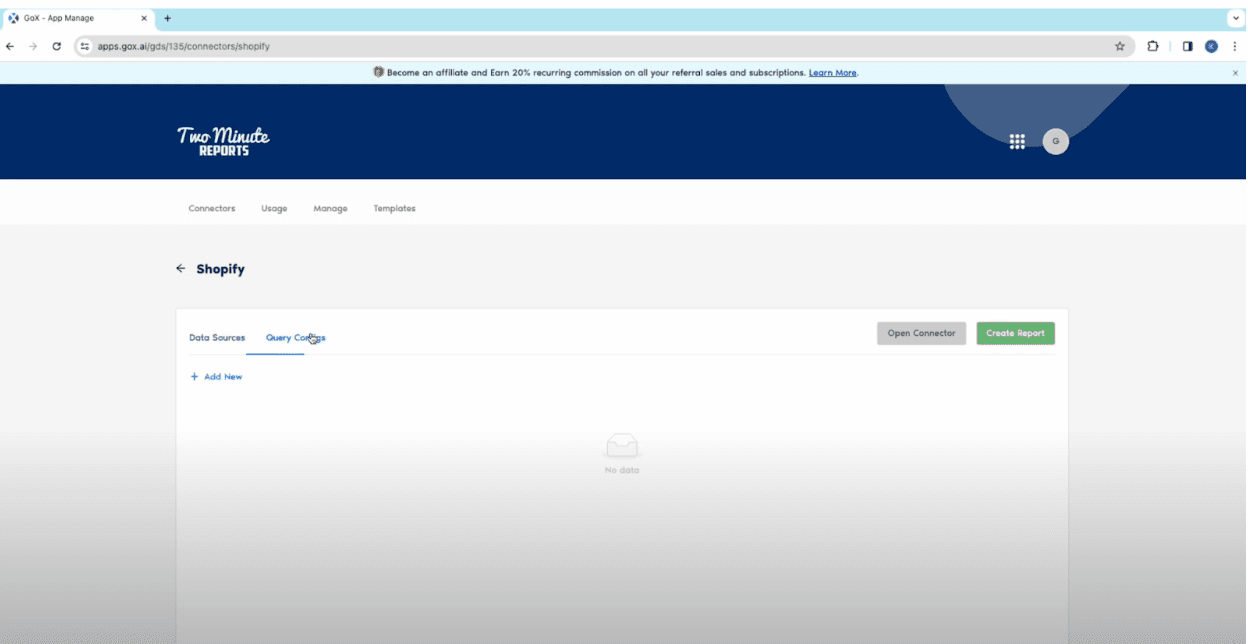
Task: Switch to the Data Sources tab
Action: click(217, 338)
